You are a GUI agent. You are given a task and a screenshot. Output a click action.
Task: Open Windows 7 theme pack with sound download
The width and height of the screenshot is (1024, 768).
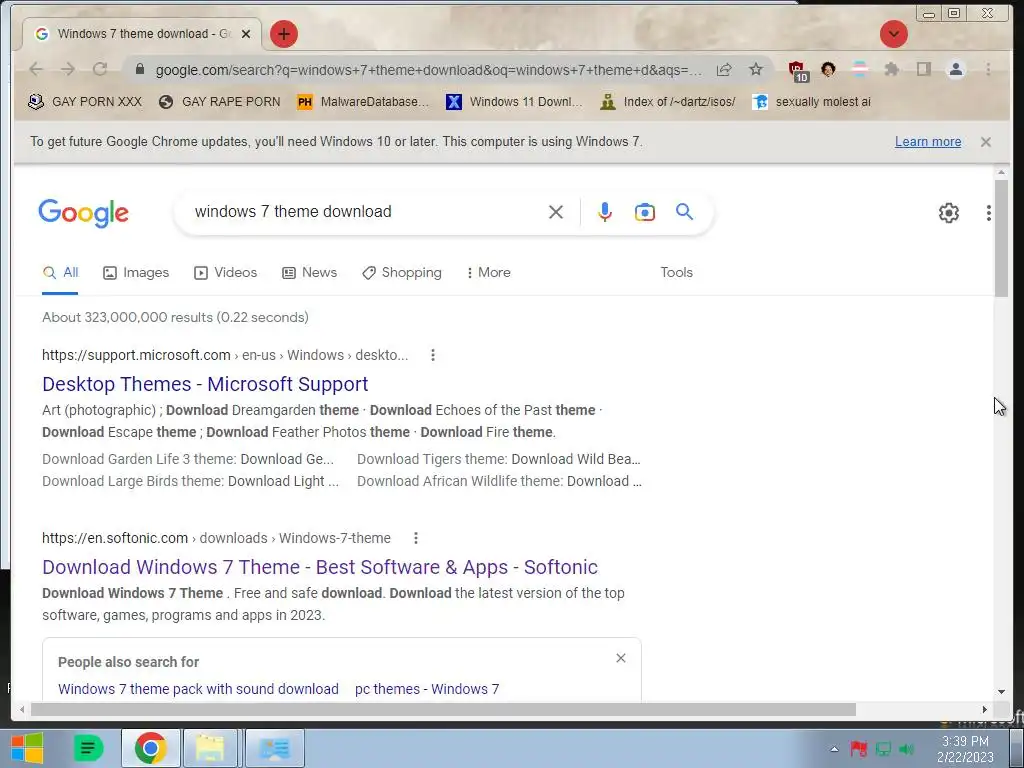tap(198, 689)
